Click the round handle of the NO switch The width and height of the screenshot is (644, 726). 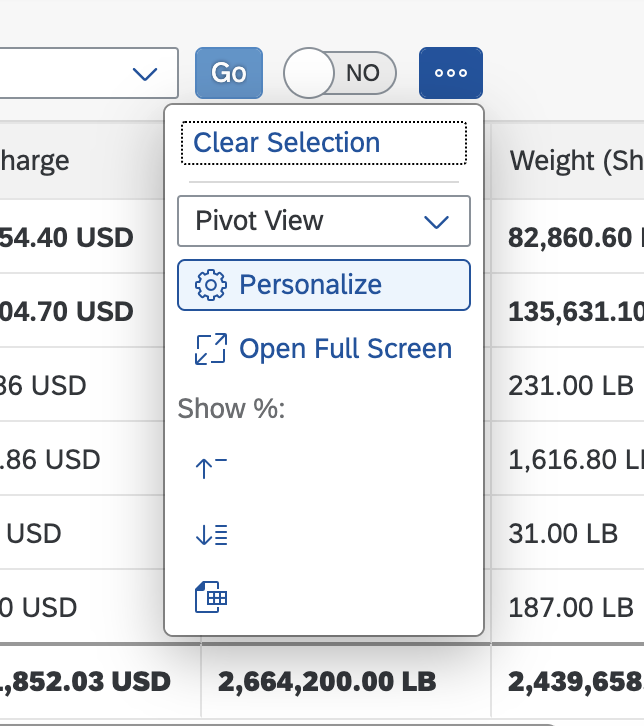click(309, 73)
